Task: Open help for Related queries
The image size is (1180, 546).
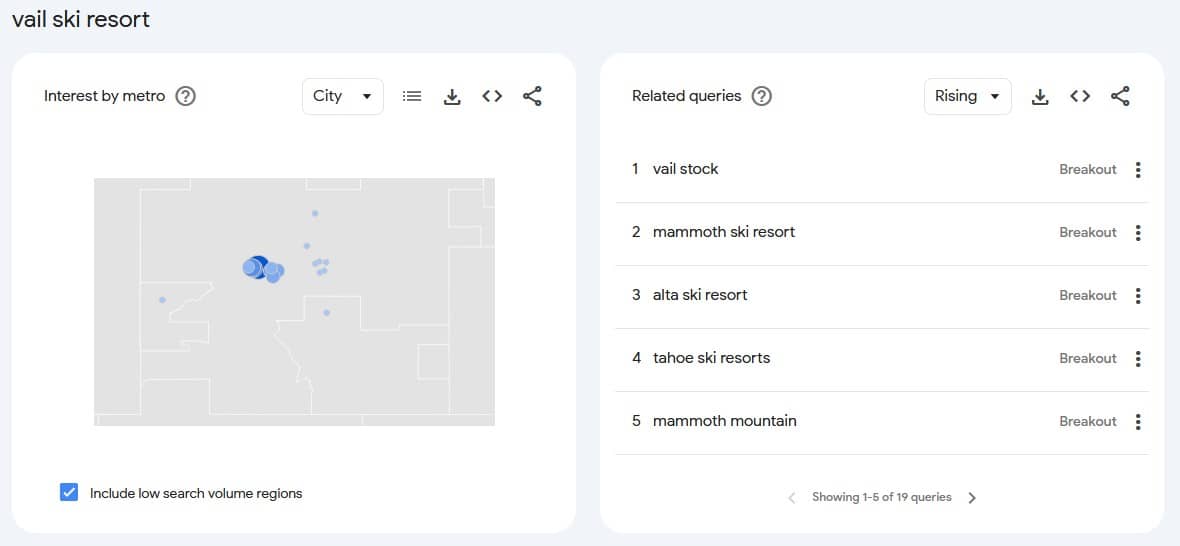Action: point(762,96)
